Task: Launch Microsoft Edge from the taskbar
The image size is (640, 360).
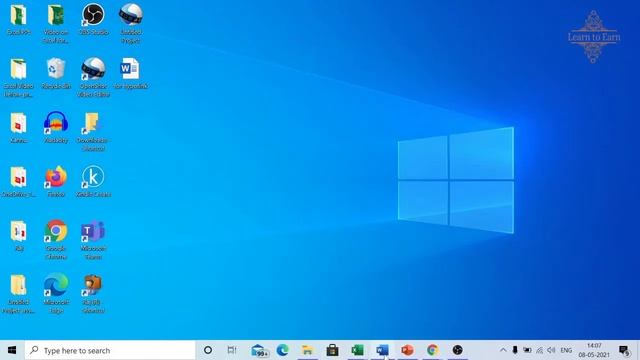Action: pyautogui.click(x=282, y=350)
